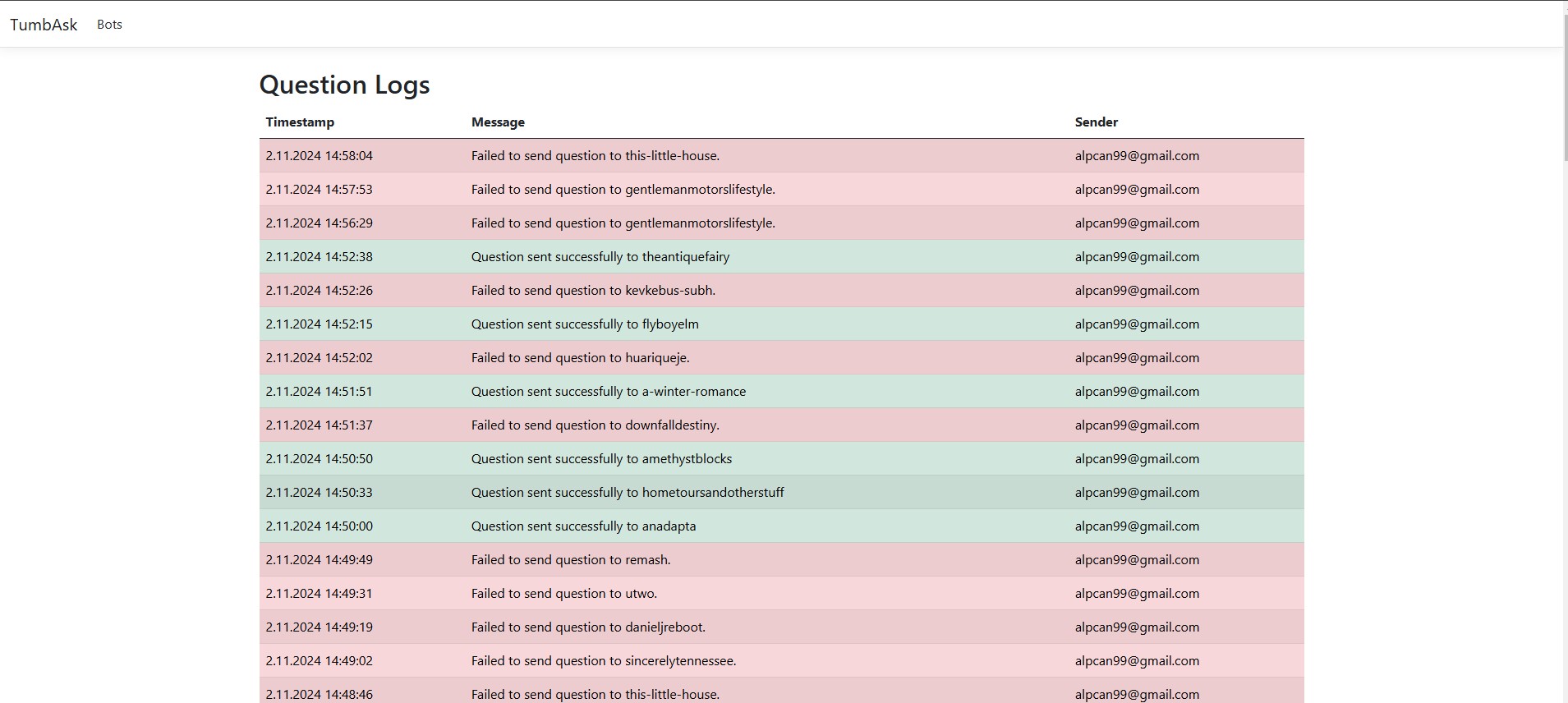1568x703 pixels.
Task: Select the failed utwo message
Action: 564,594
